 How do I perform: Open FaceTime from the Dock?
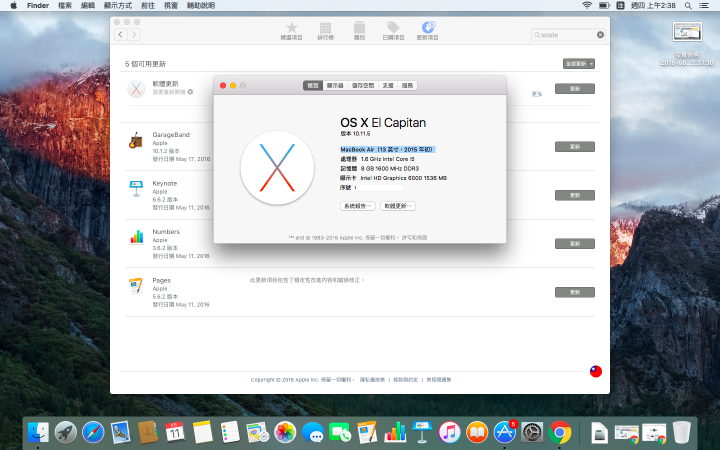tap(340, 432)
